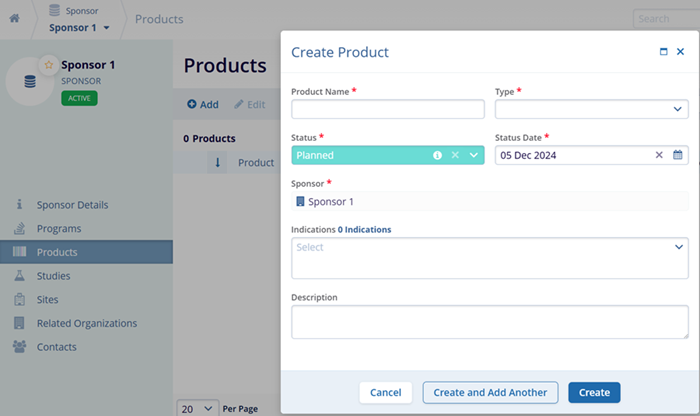Clear the Status Date value
This screenshot has height=416, width=700.
tap(659, 155)
